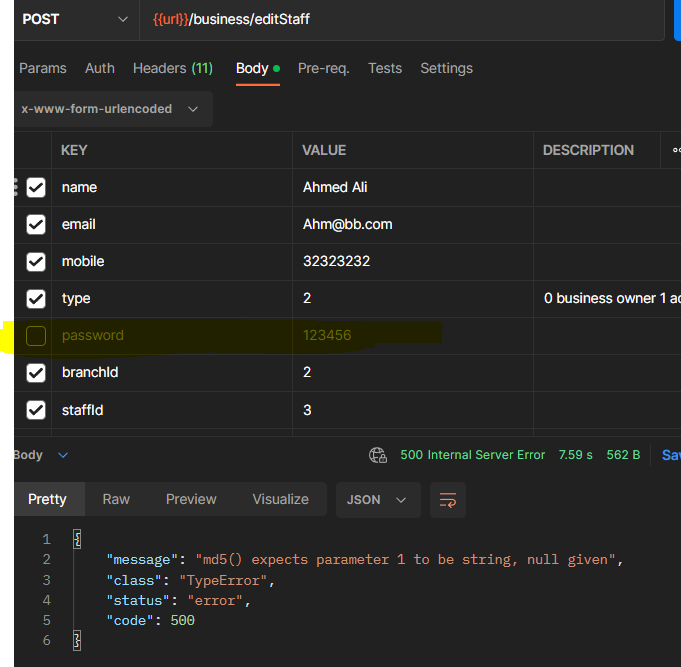Click the globe network icon in response bar
The height and width of the screenshot is (667, 681).
tap(378, 455)
